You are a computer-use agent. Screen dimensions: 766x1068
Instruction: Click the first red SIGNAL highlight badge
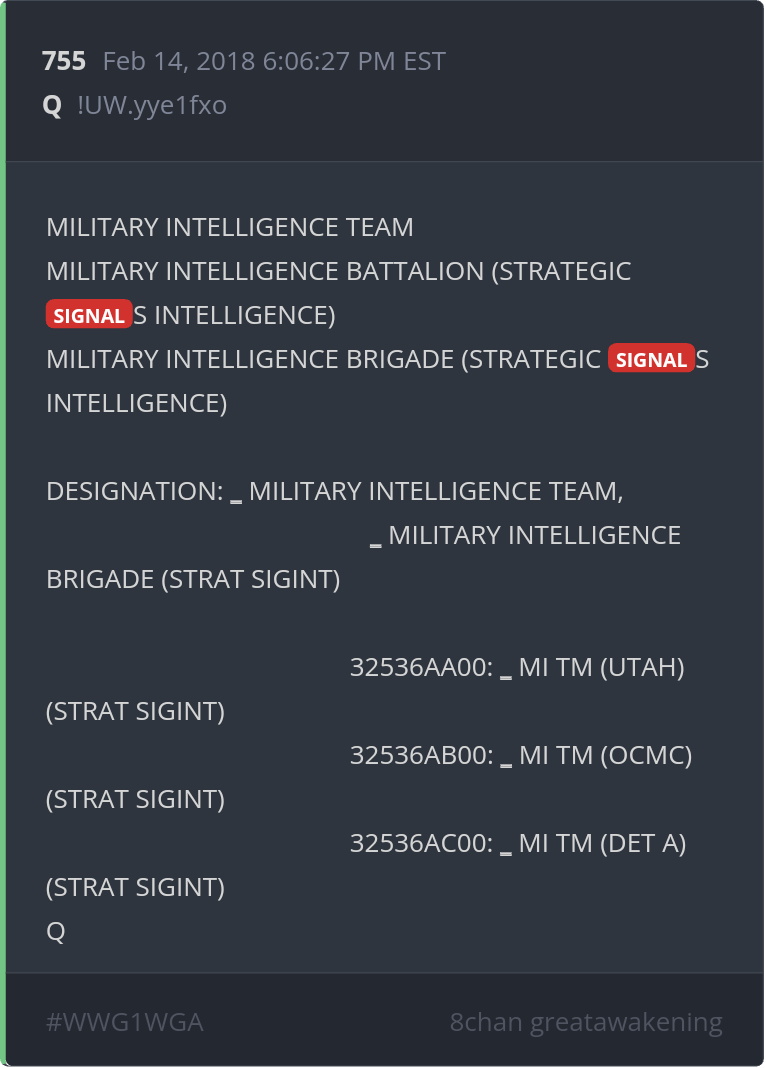tap(89, 316)
